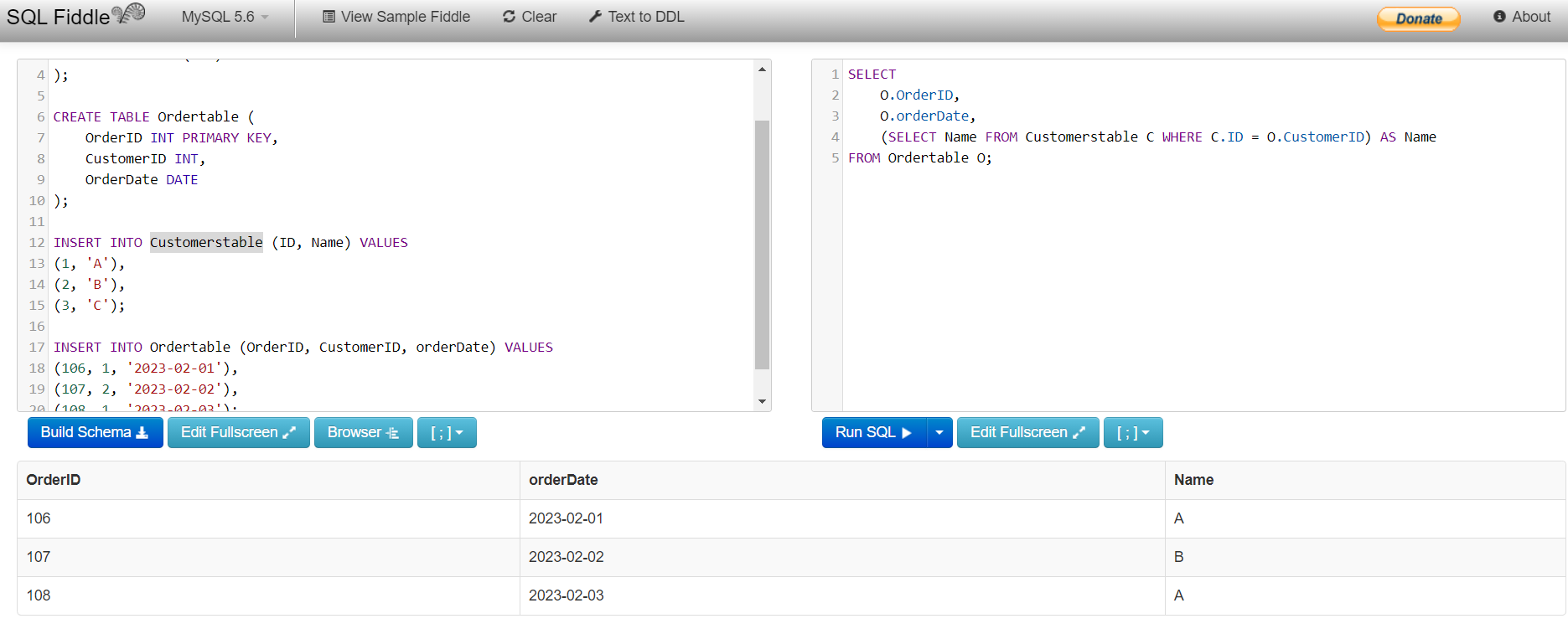Open the MySQL 5.6 database dropdown
Viewport: 1568px width, 634px height.
(x=225, y=17)
